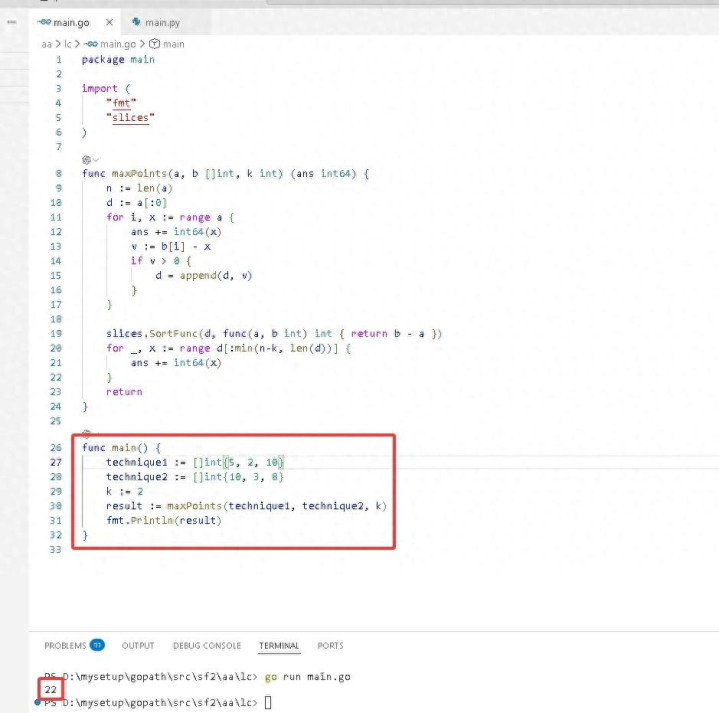Click 'n := len(a)' statement

[x=139, y=188]
